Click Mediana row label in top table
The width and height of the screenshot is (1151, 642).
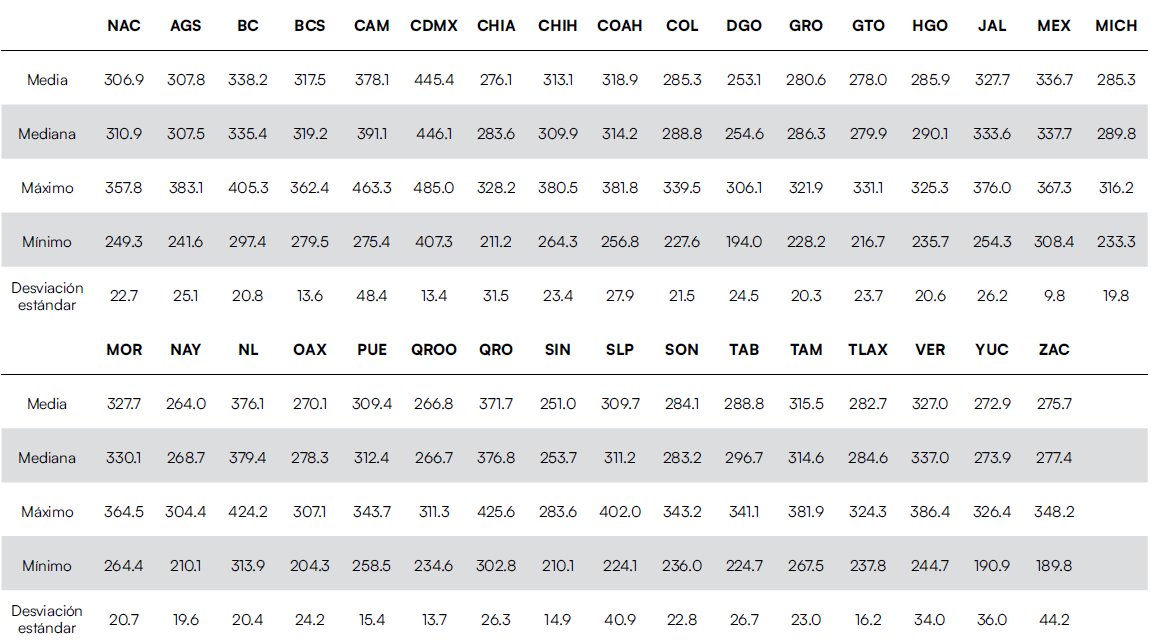pos(47,134)
